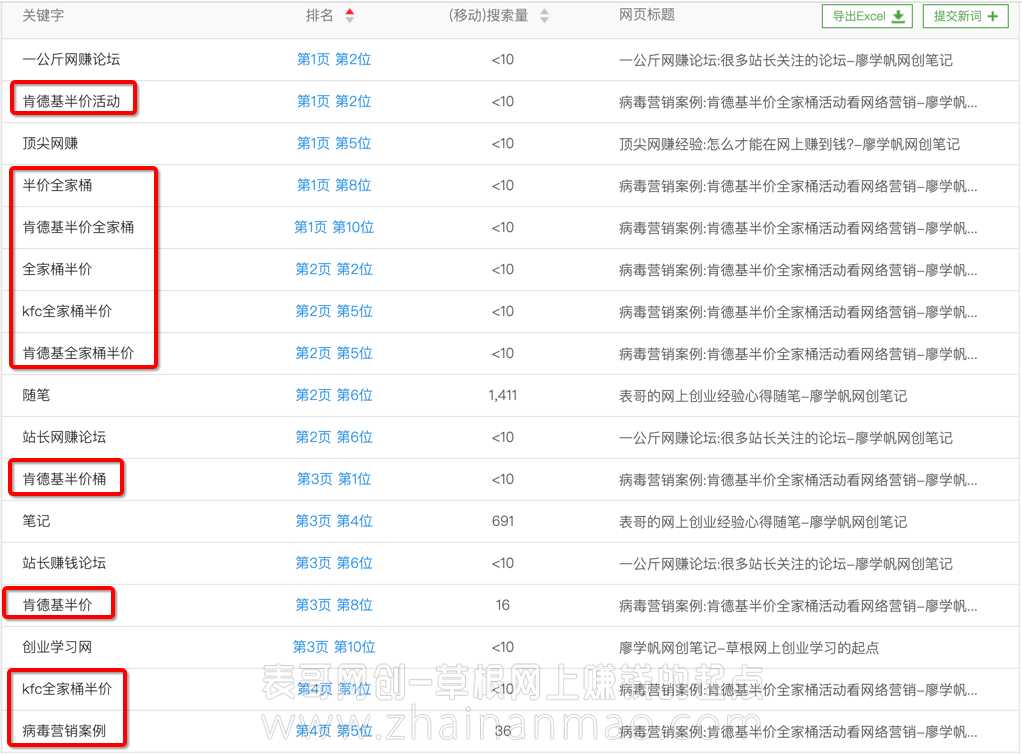Click search volume 691 for 笔记
This screenshot has width=1022, height=754.
pyautogui.click(x=503, y=521)
